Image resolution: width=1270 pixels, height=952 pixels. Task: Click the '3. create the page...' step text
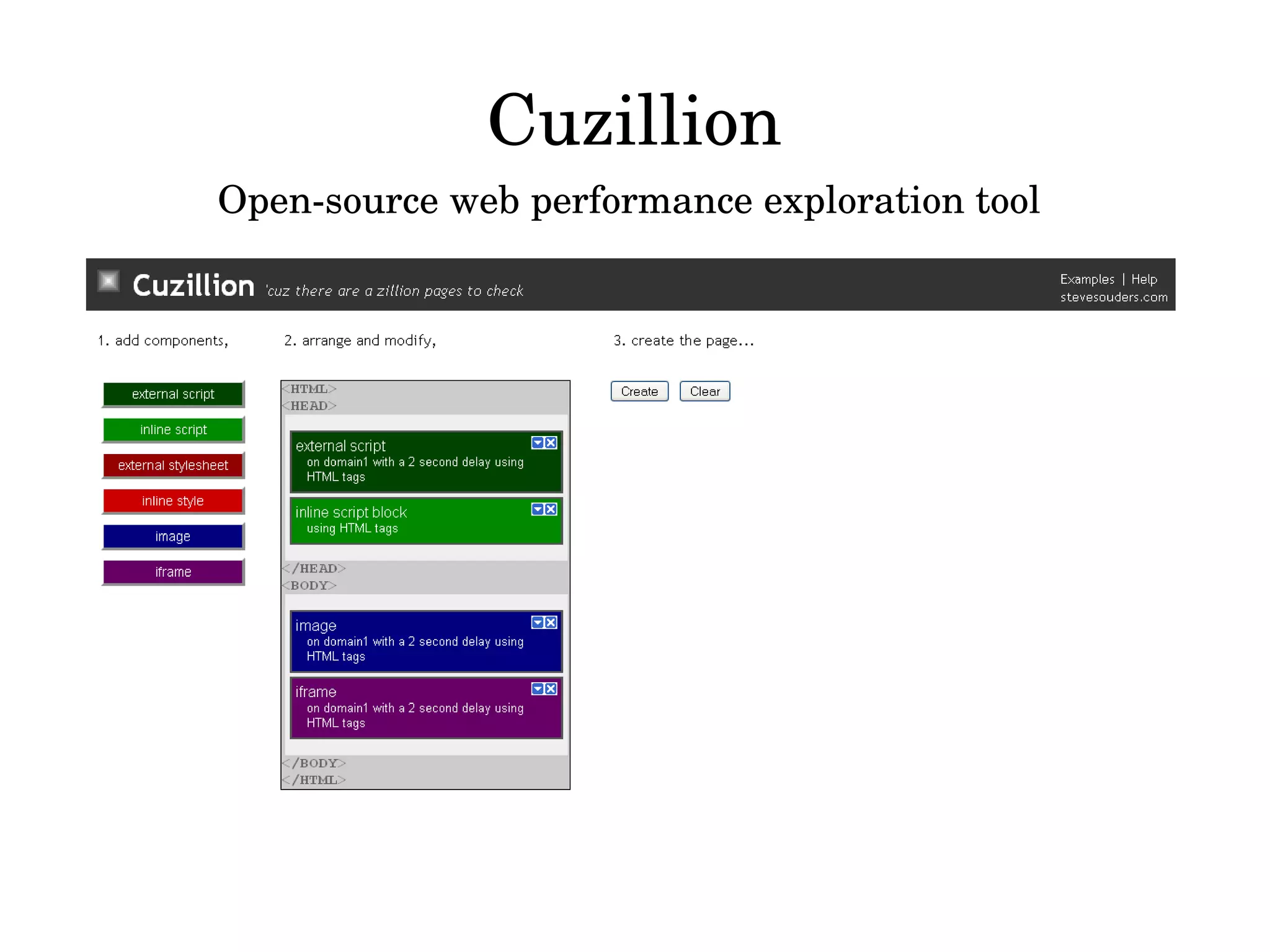coord(684,340)
